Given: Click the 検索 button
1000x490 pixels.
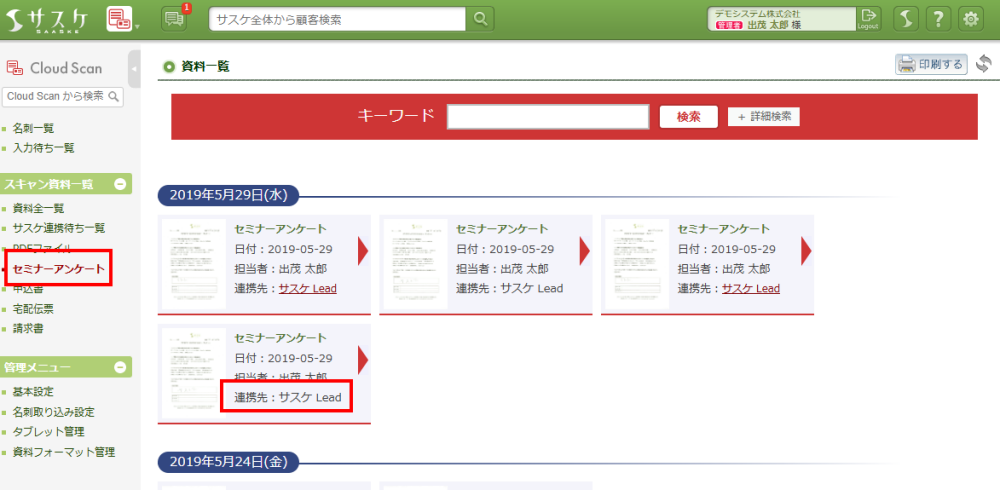Looking at the screenshot, I should [688, 116].
